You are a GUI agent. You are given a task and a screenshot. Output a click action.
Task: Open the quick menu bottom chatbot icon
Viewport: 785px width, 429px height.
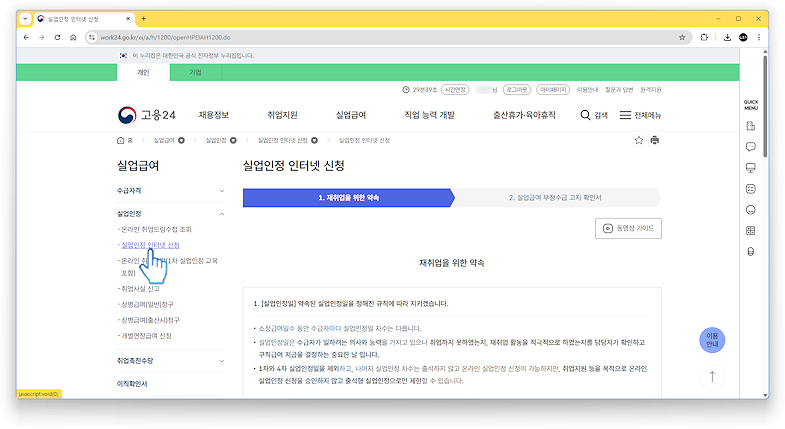[750, 252]
